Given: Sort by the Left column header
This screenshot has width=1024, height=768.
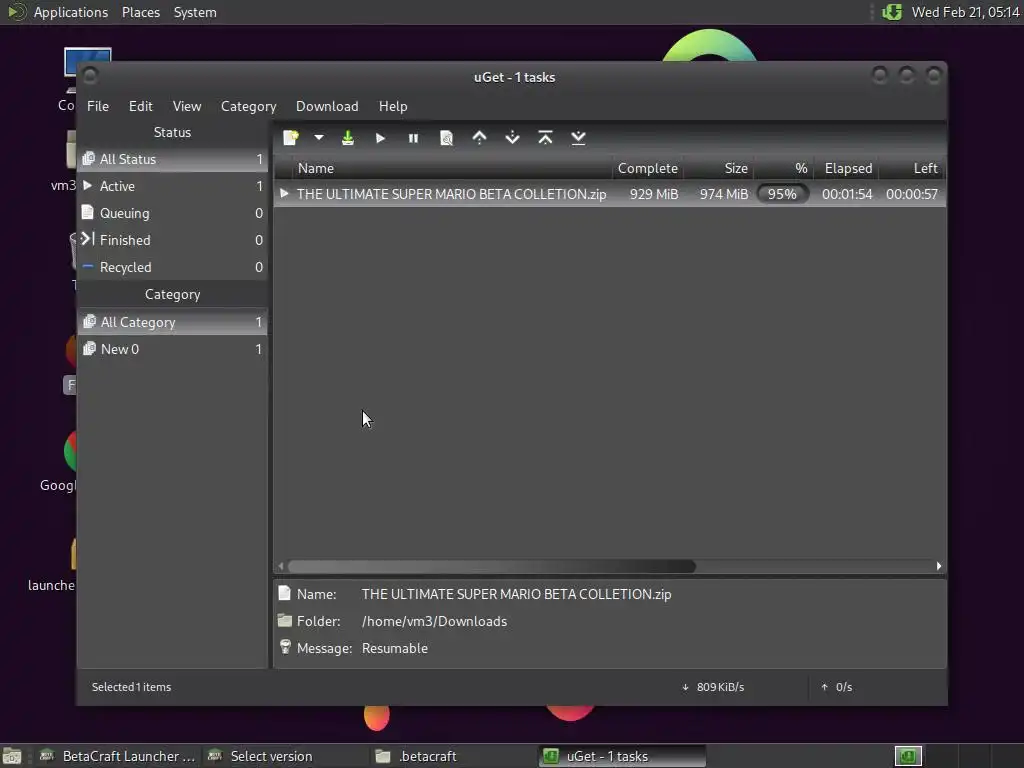Looking at the screenshot, I should [912, 168].
